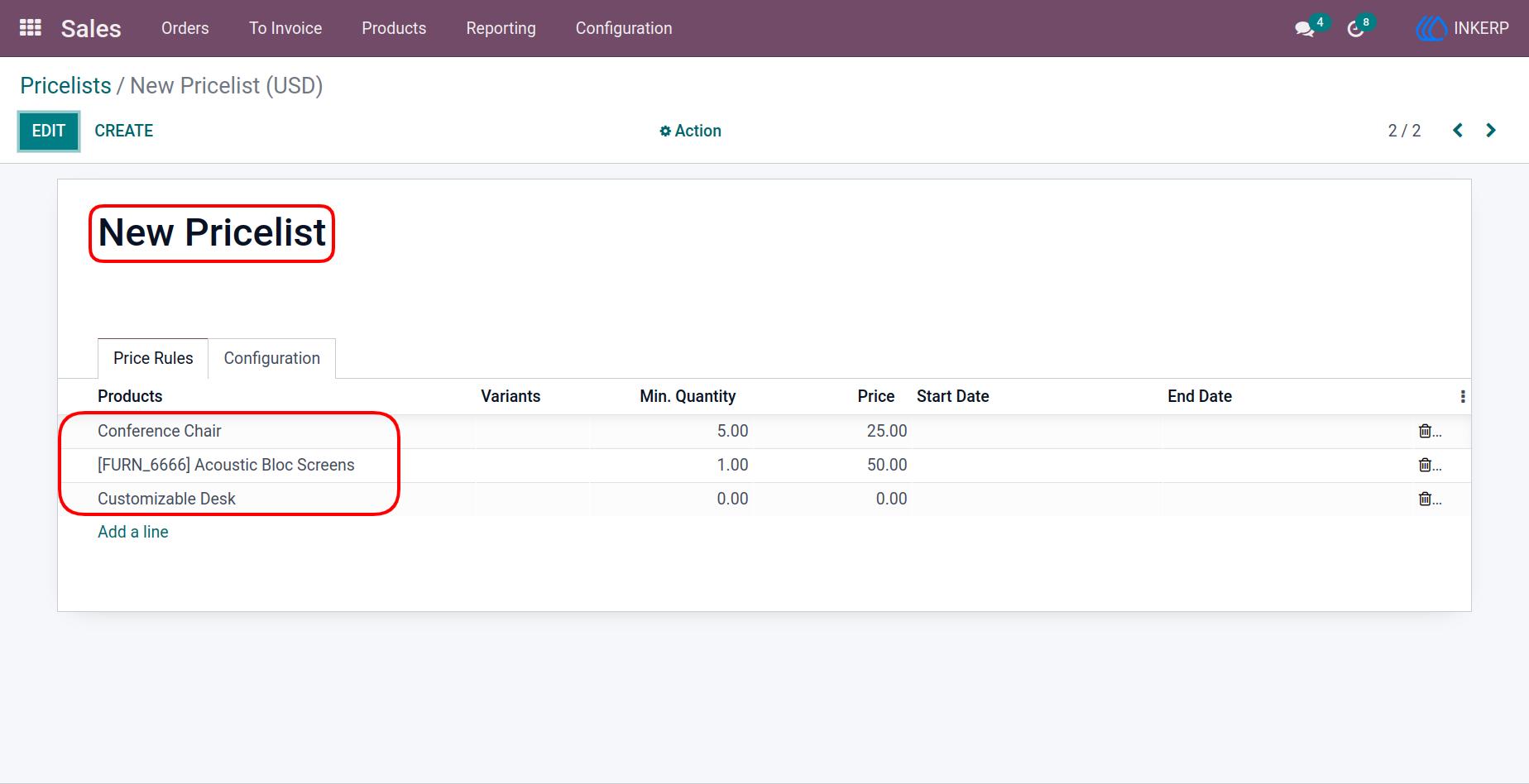
Task: Click the Sales app title
Action: tap(91, 28)
